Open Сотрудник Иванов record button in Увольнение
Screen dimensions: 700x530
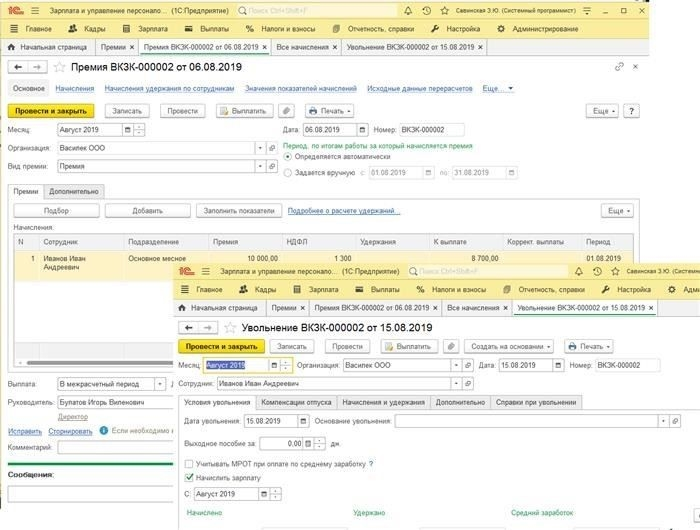click(x=467, y=384)
